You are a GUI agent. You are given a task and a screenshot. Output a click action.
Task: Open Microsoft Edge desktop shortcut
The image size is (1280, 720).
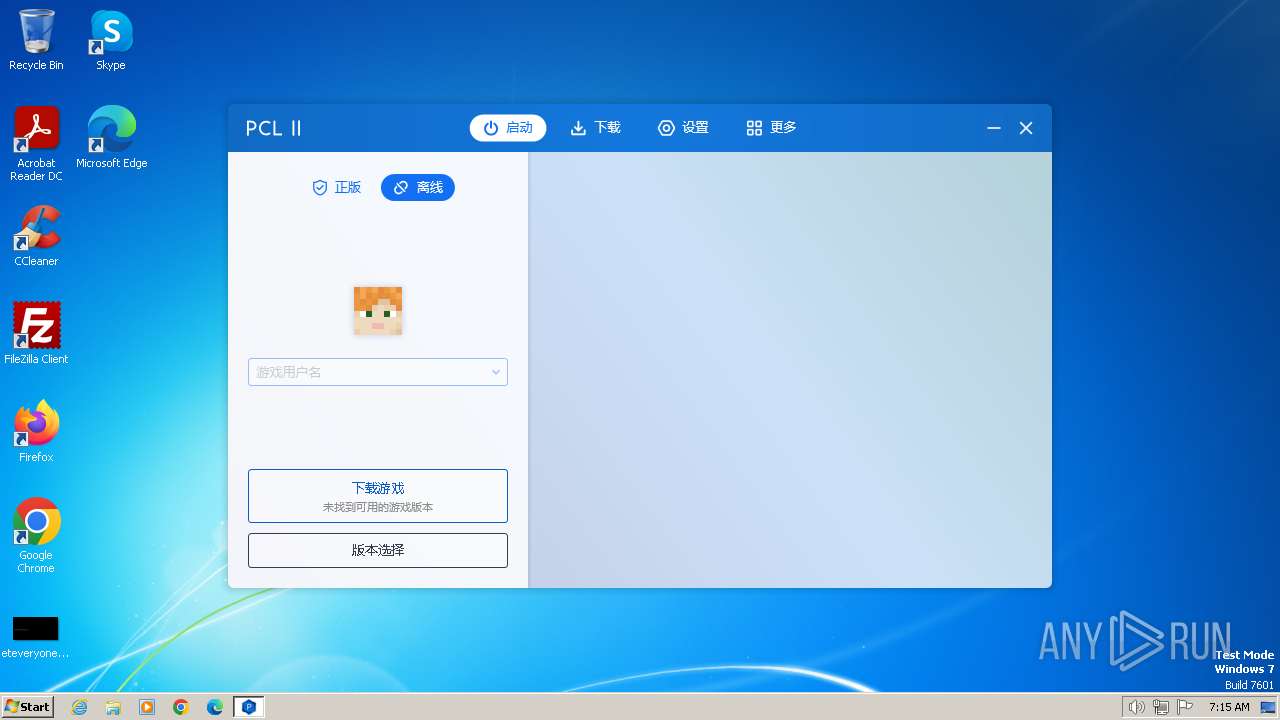pos(111,137)
